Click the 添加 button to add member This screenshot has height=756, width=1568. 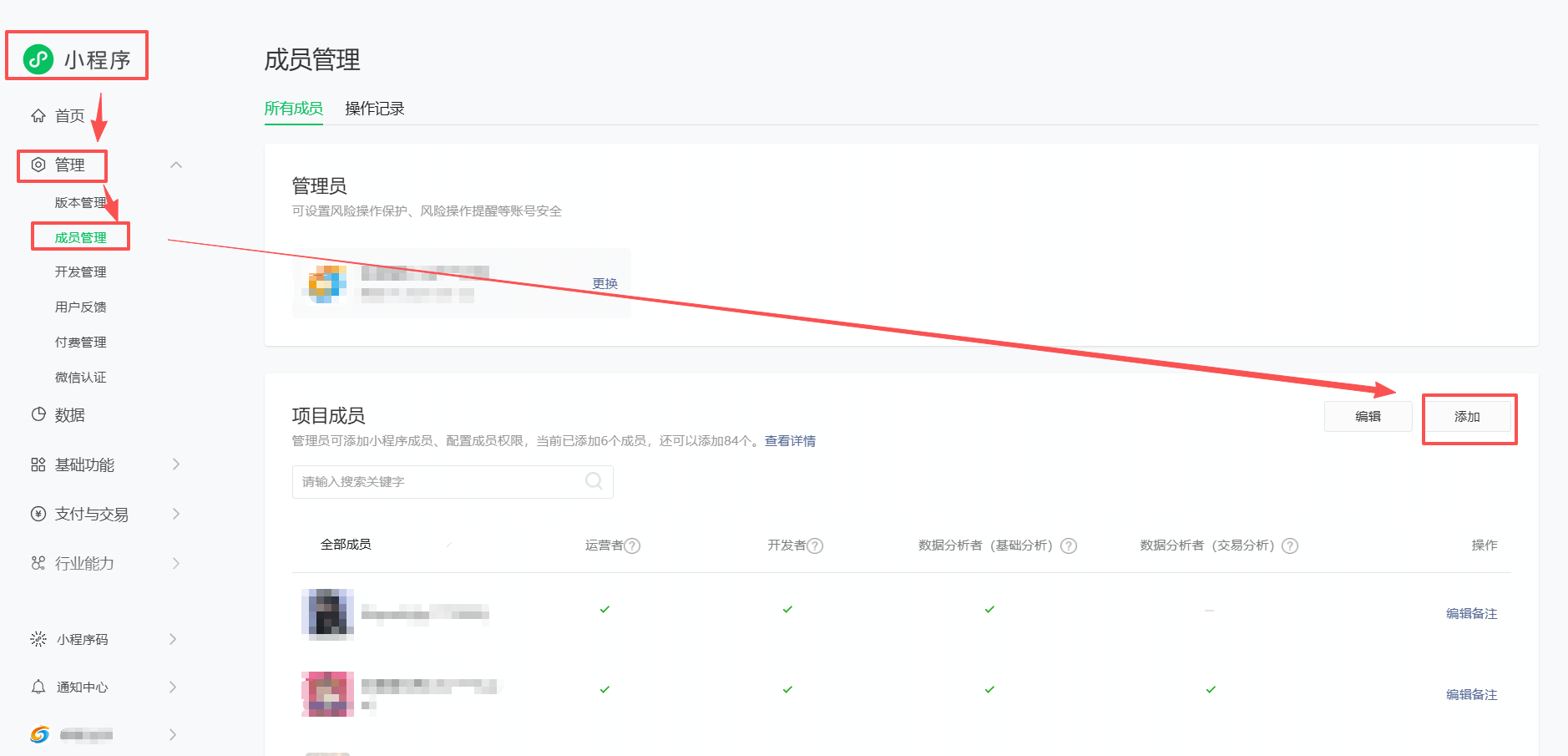tap(1467, 417)
